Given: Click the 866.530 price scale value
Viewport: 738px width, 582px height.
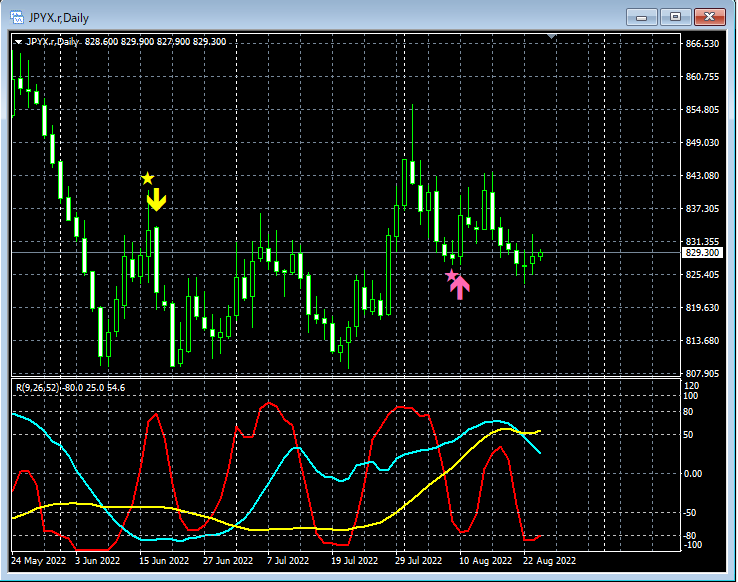Looking at the screenshot, I should 702,44.
